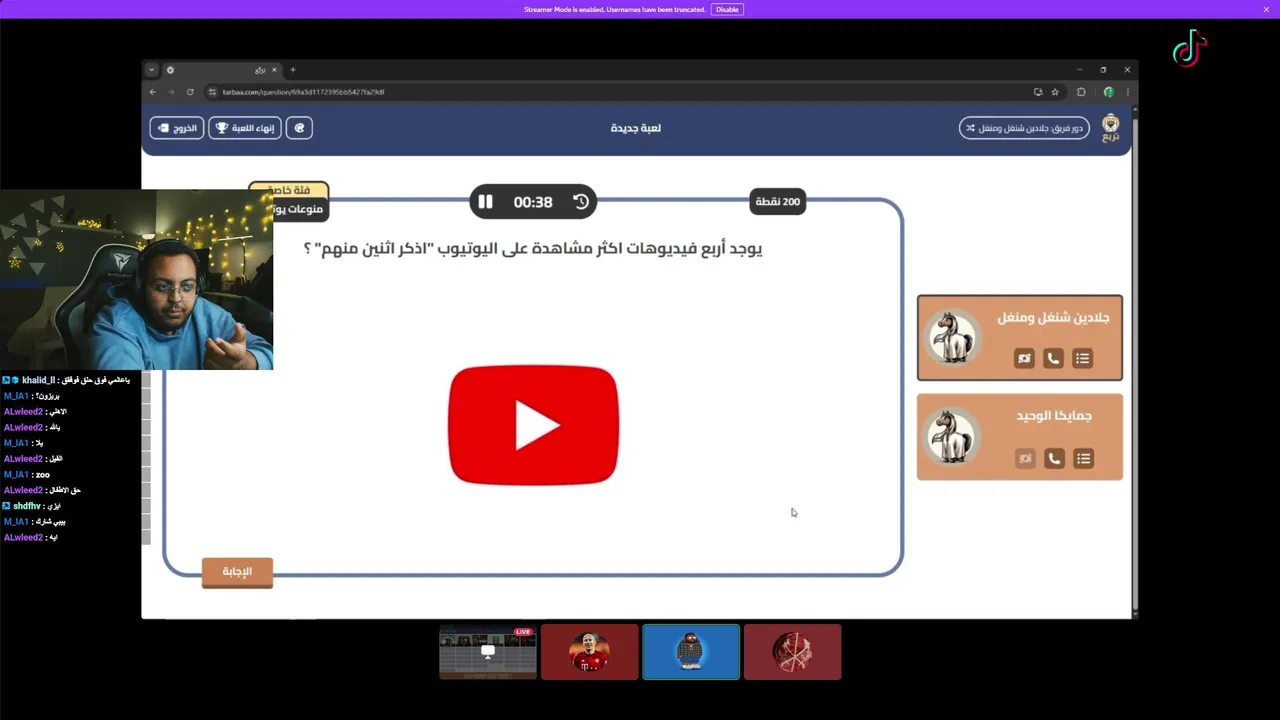The image size is (1280, 720).
Task: Click the shdfhv username in chat
Action: (x=27, y=506)
